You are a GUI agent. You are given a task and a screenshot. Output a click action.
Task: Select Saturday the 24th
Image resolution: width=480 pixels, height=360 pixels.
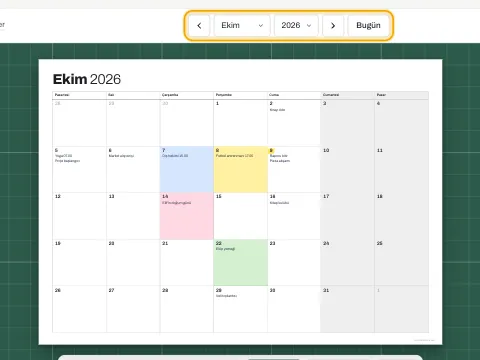[347, 263]
